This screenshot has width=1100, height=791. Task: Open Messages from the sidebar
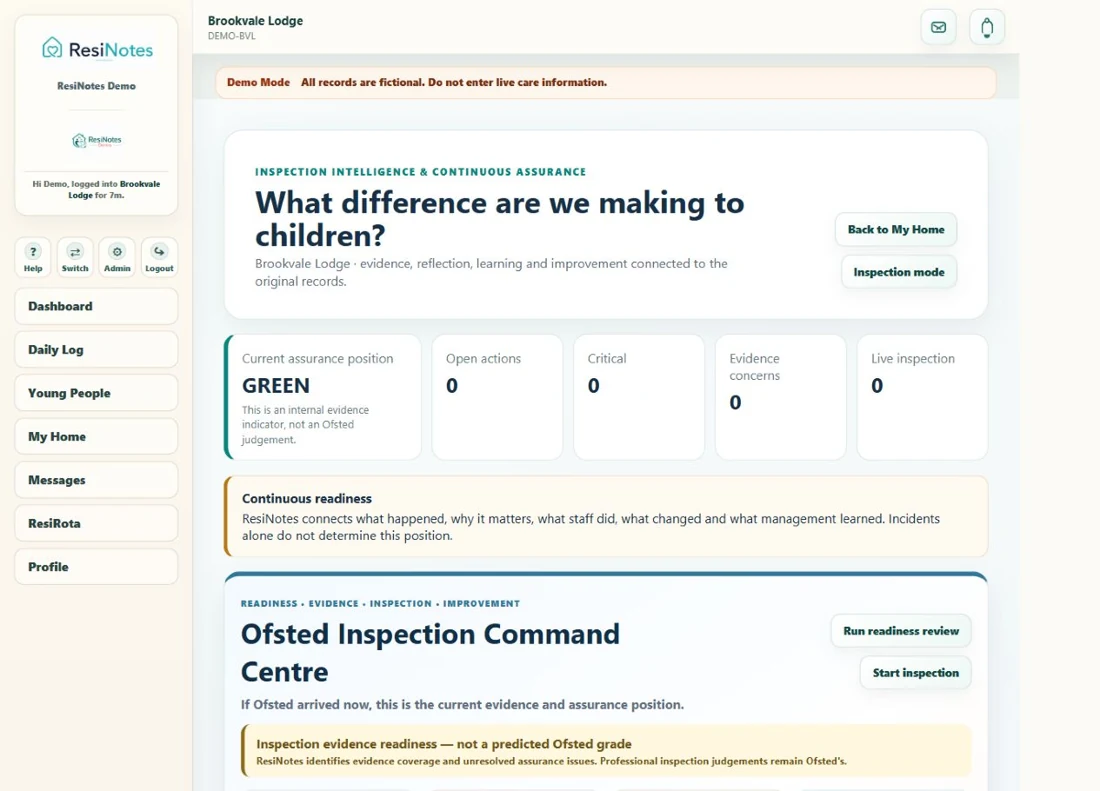tap(96, 480)
